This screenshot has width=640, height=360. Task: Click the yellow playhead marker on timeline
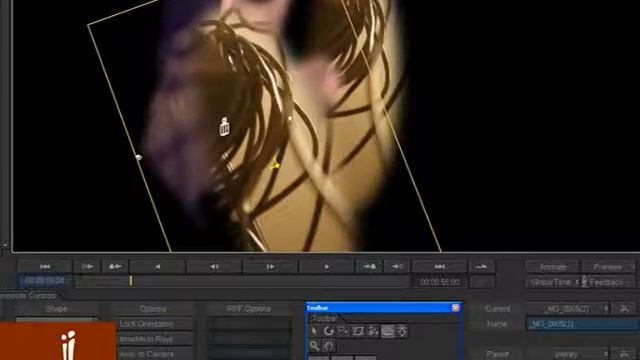(x=131, y=281)
